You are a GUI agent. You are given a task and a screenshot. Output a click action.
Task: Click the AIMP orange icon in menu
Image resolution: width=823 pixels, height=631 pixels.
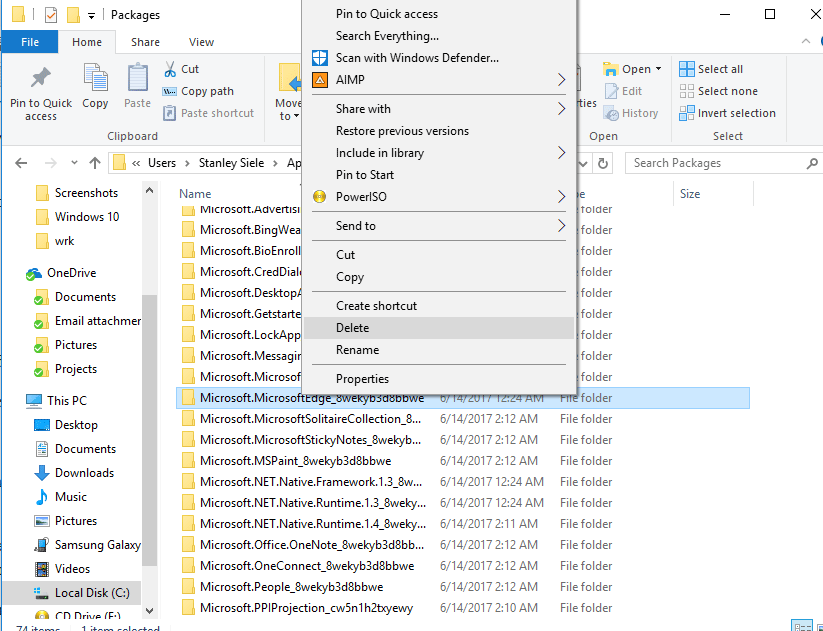click(320, 80)
